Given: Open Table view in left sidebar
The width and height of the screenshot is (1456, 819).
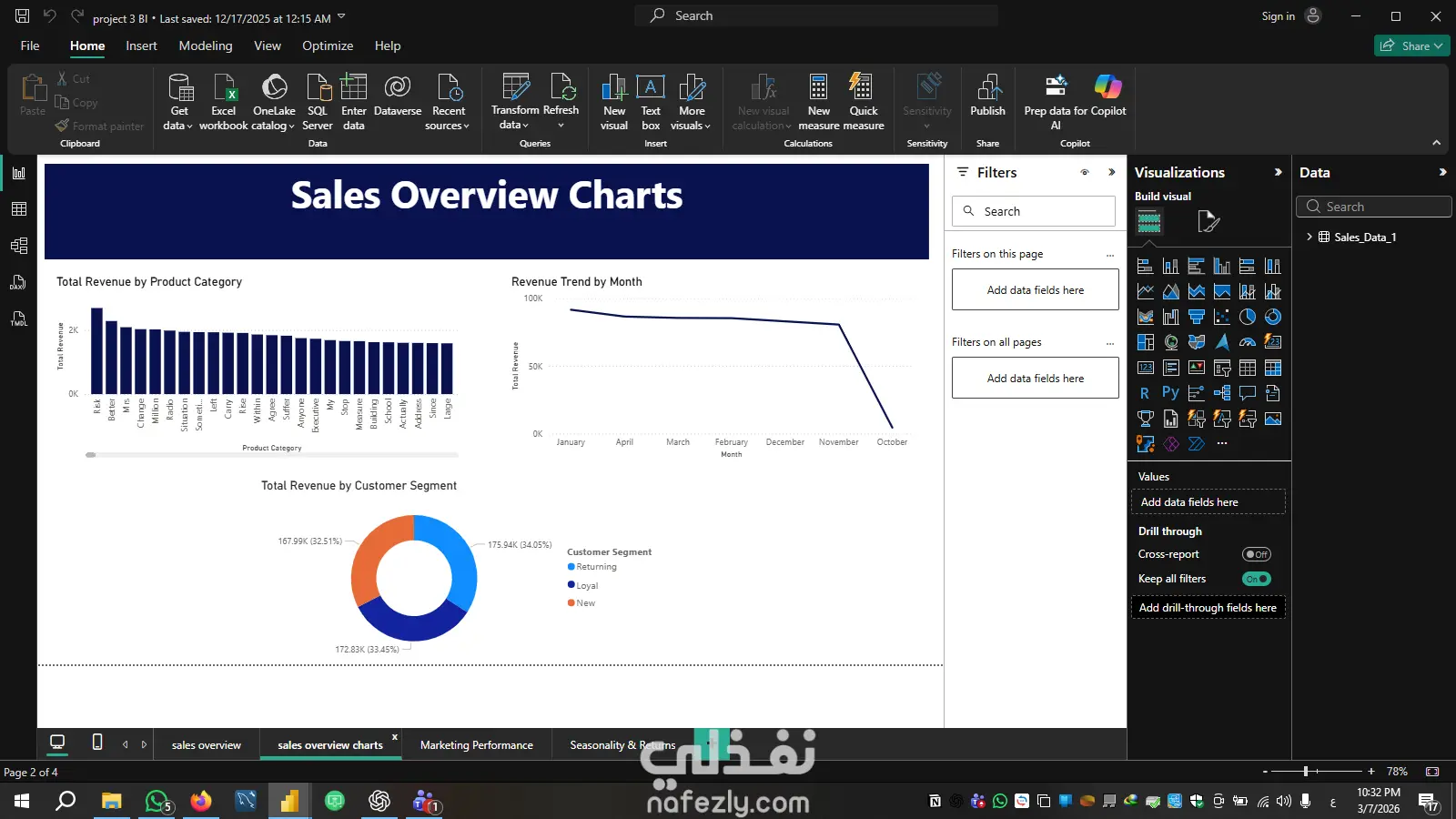Looking at the screenshot, I should [x=18, y=209].
